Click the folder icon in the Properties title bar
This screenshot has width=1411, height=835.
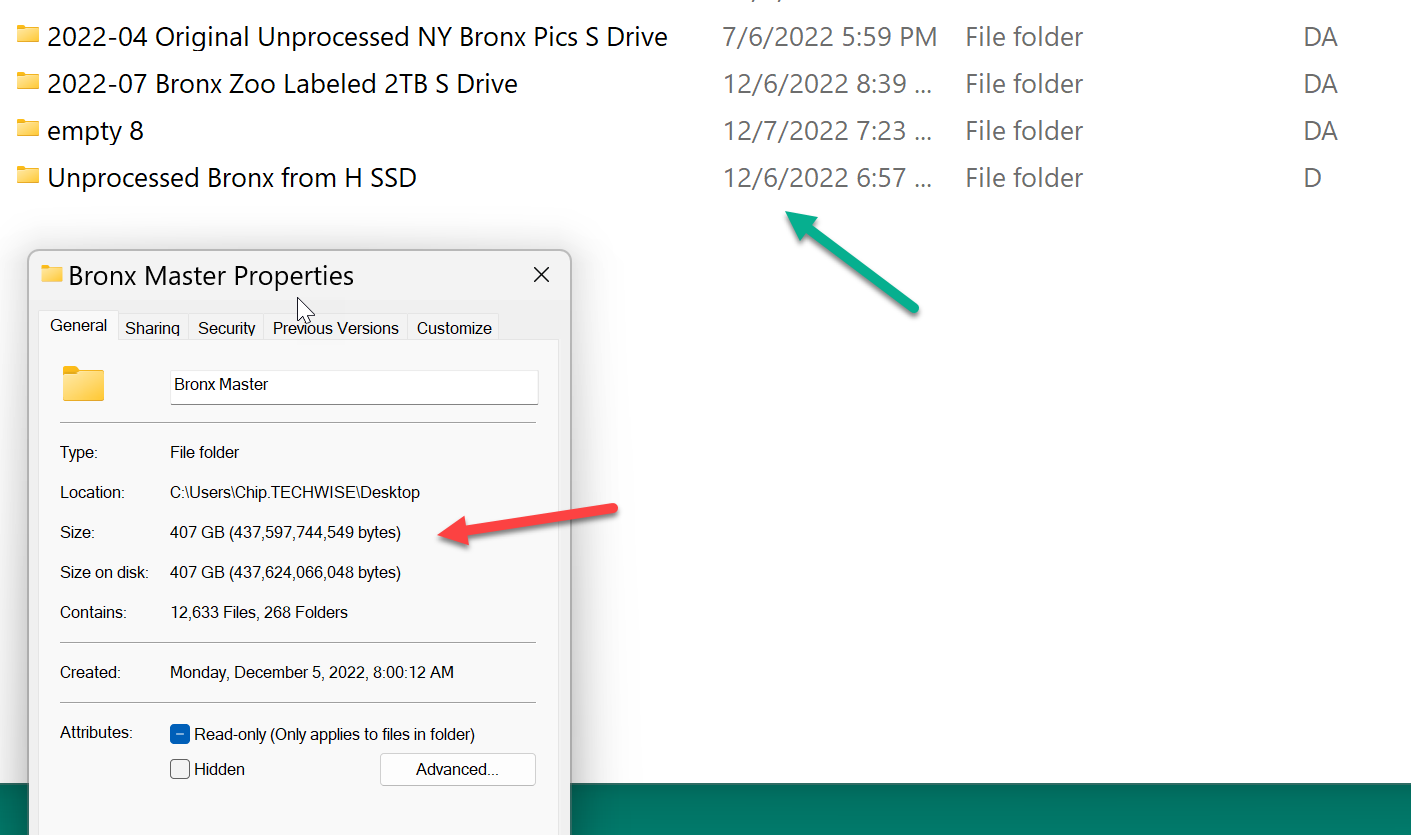click(47, 274)
